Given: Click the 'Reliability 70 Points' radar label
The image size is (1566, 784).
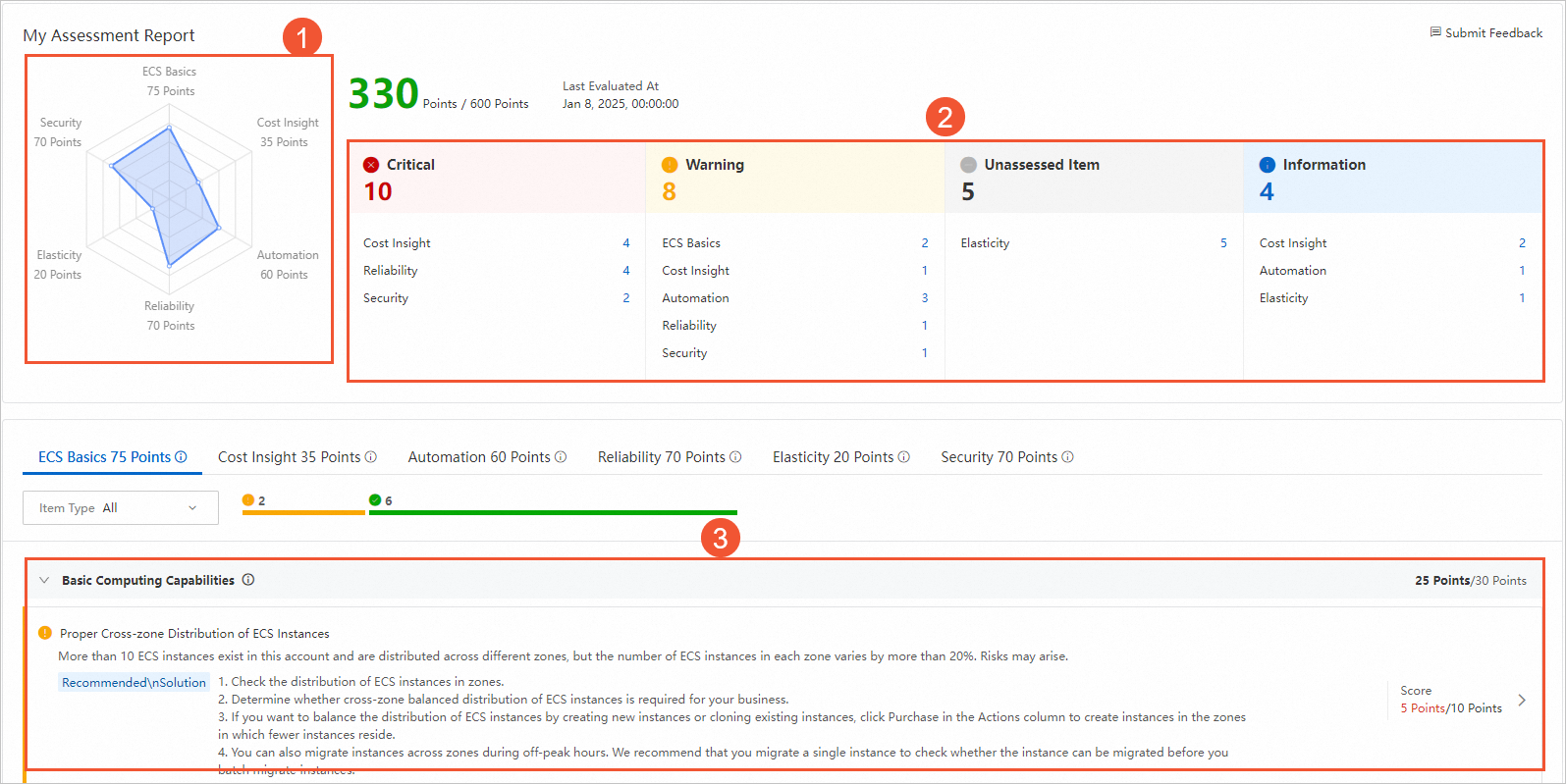Looking at the screenshot, I should (x=170, y=316).
